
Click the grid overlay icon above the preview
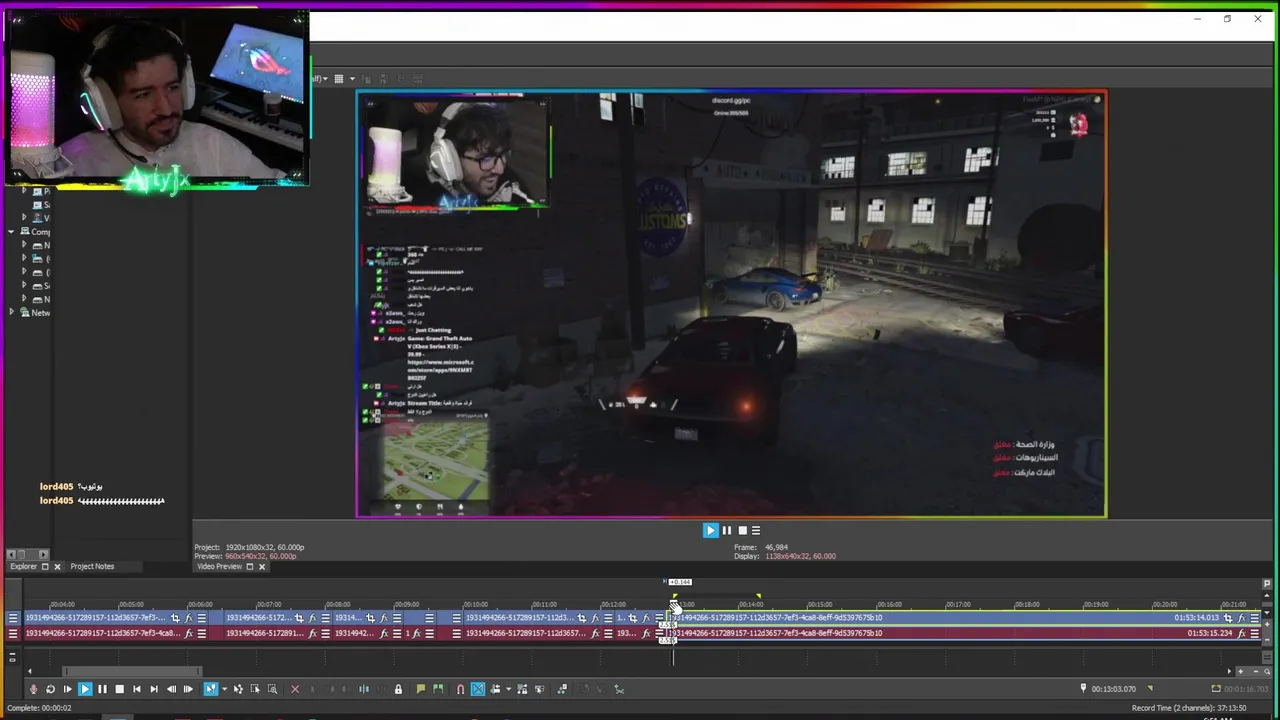coord(339,79)
